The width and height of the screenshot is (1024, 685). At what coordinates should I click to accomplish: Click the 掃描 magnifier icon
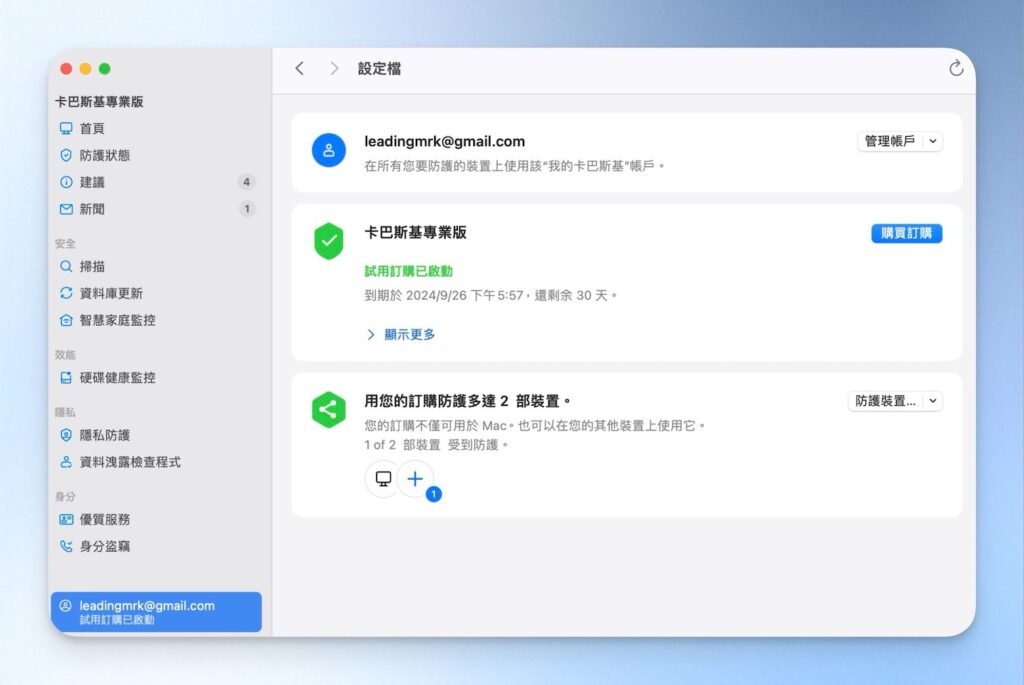click(66, 266)
